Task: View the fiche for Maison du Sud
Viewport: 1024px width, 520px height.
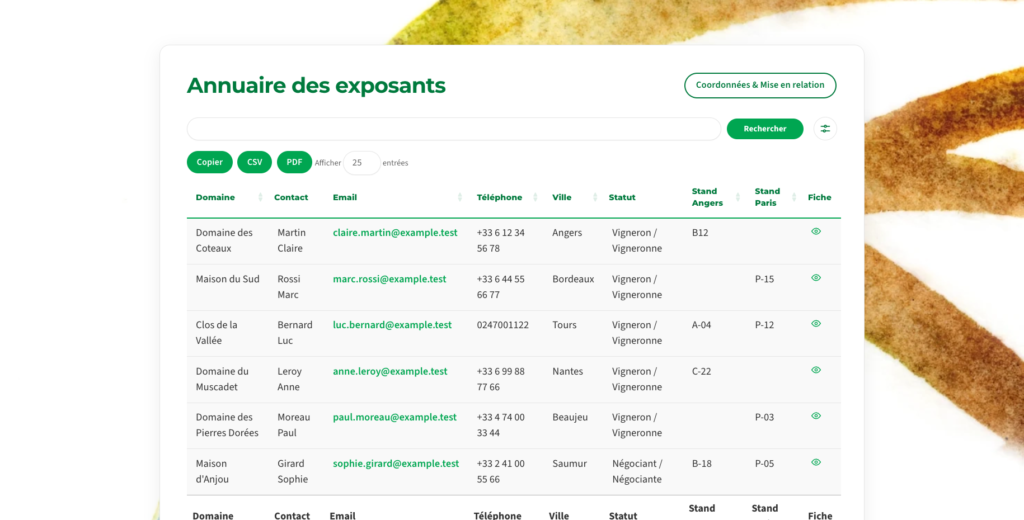Action: coord(816,278)
